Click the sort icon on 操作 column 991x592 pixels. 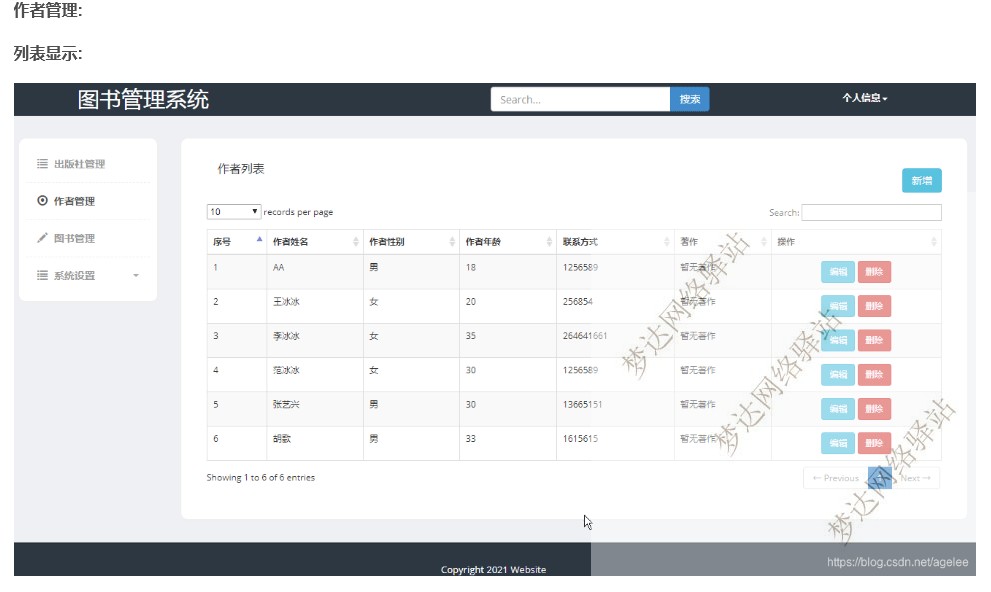(x=932, y=241)
